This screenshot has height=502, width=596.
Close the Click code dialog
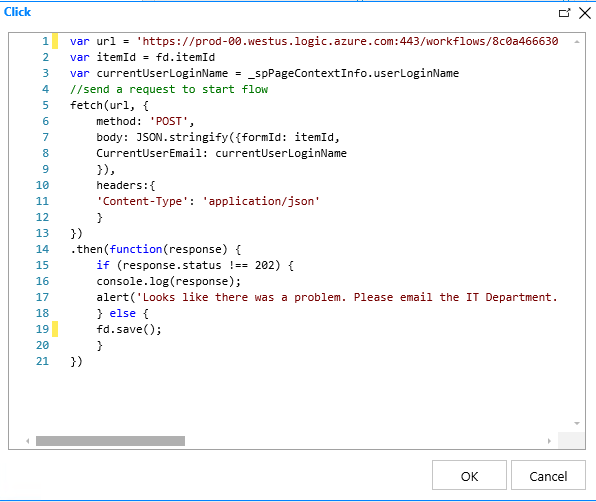585,13
